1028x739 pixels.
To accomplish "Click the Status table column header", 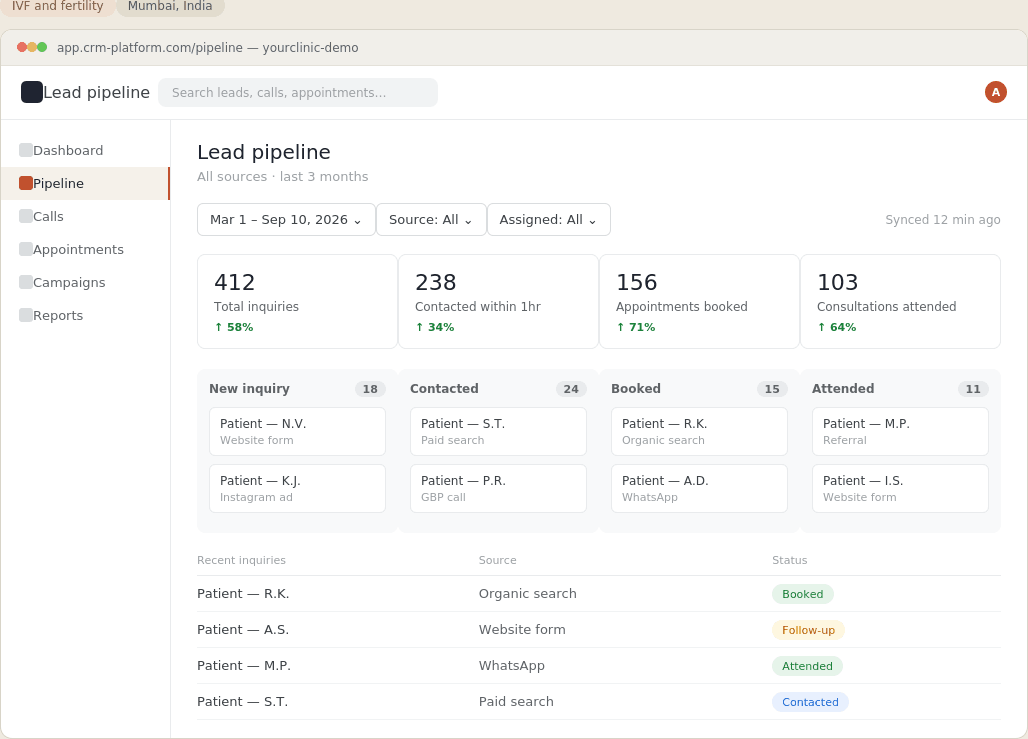I will click(x=789, y=560).
